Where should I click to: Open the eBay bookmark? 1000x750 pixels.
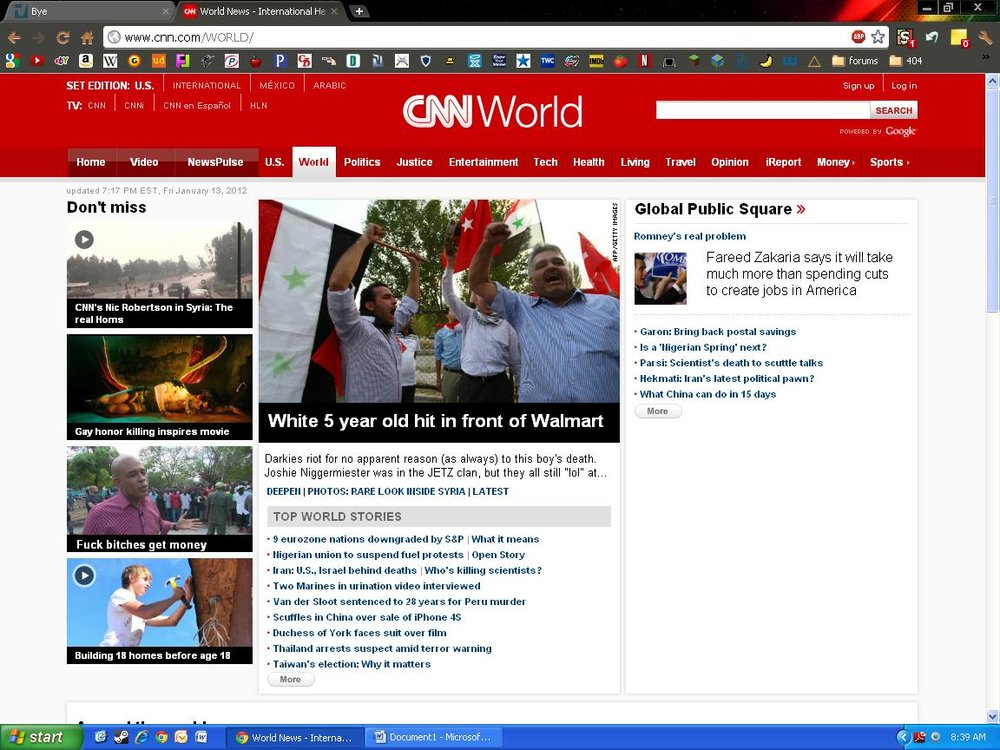(x=61, y=61)
